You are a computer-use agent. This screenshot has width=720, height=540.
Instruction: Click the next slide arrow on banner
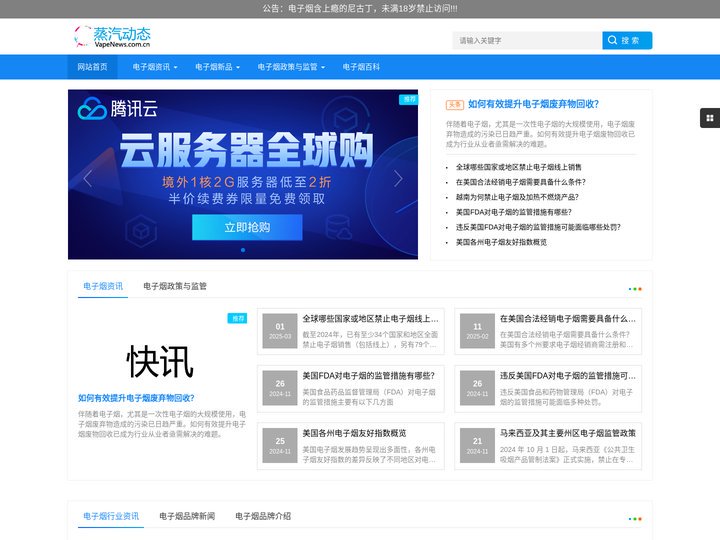[x=398, y=178]
